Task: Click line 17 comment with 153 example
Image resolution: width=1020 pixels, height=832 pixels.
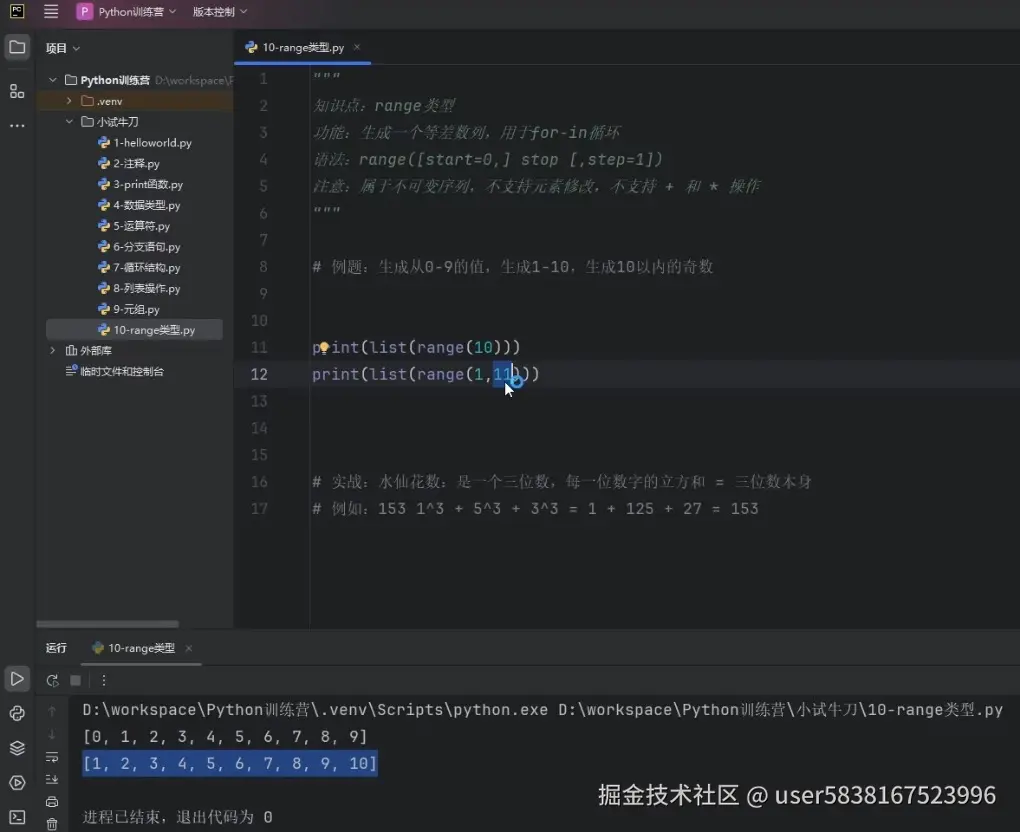Action: (x=535, y=509)
